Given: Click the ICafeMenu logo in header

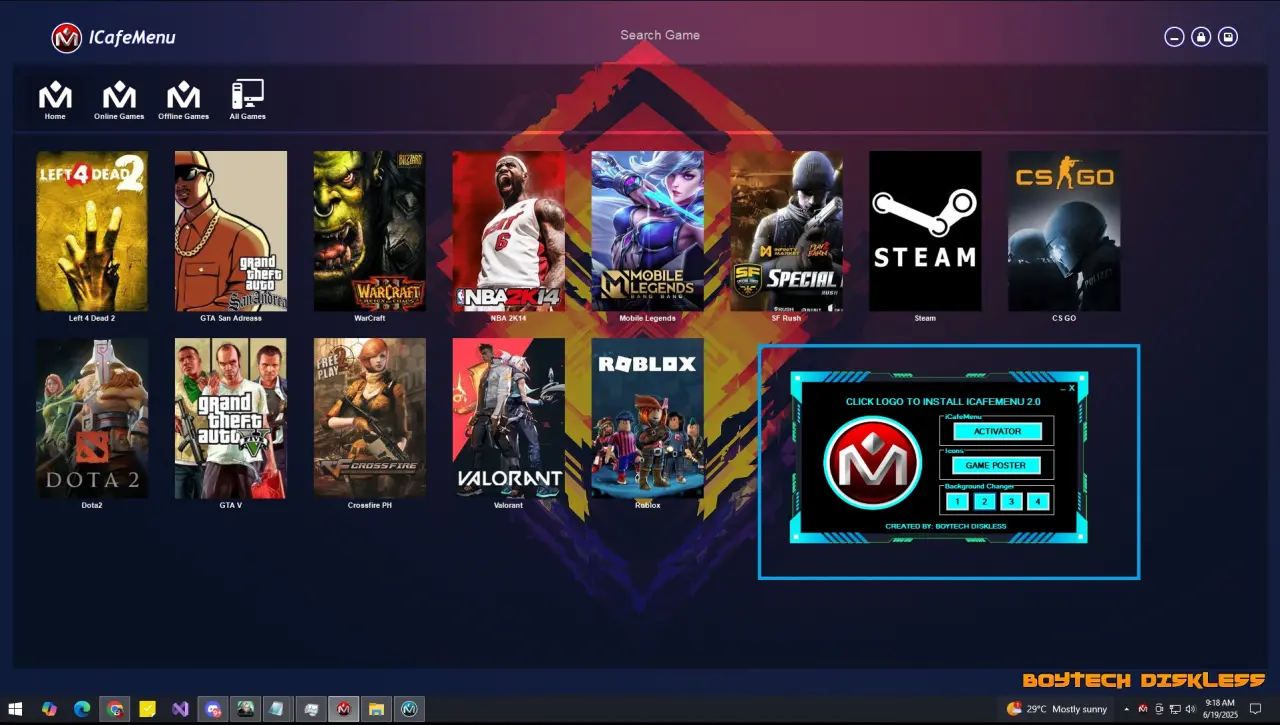Looking at the screenshot, I should (67, 38).
